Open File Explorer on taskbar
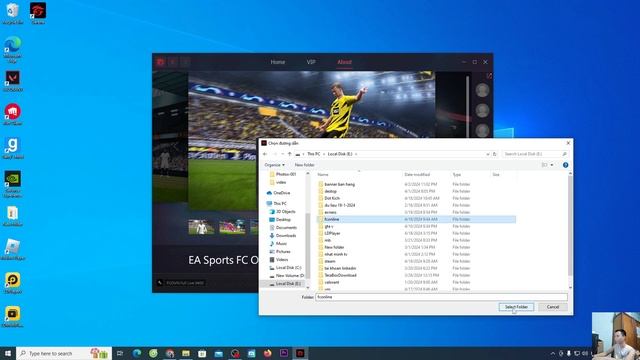 186,353
